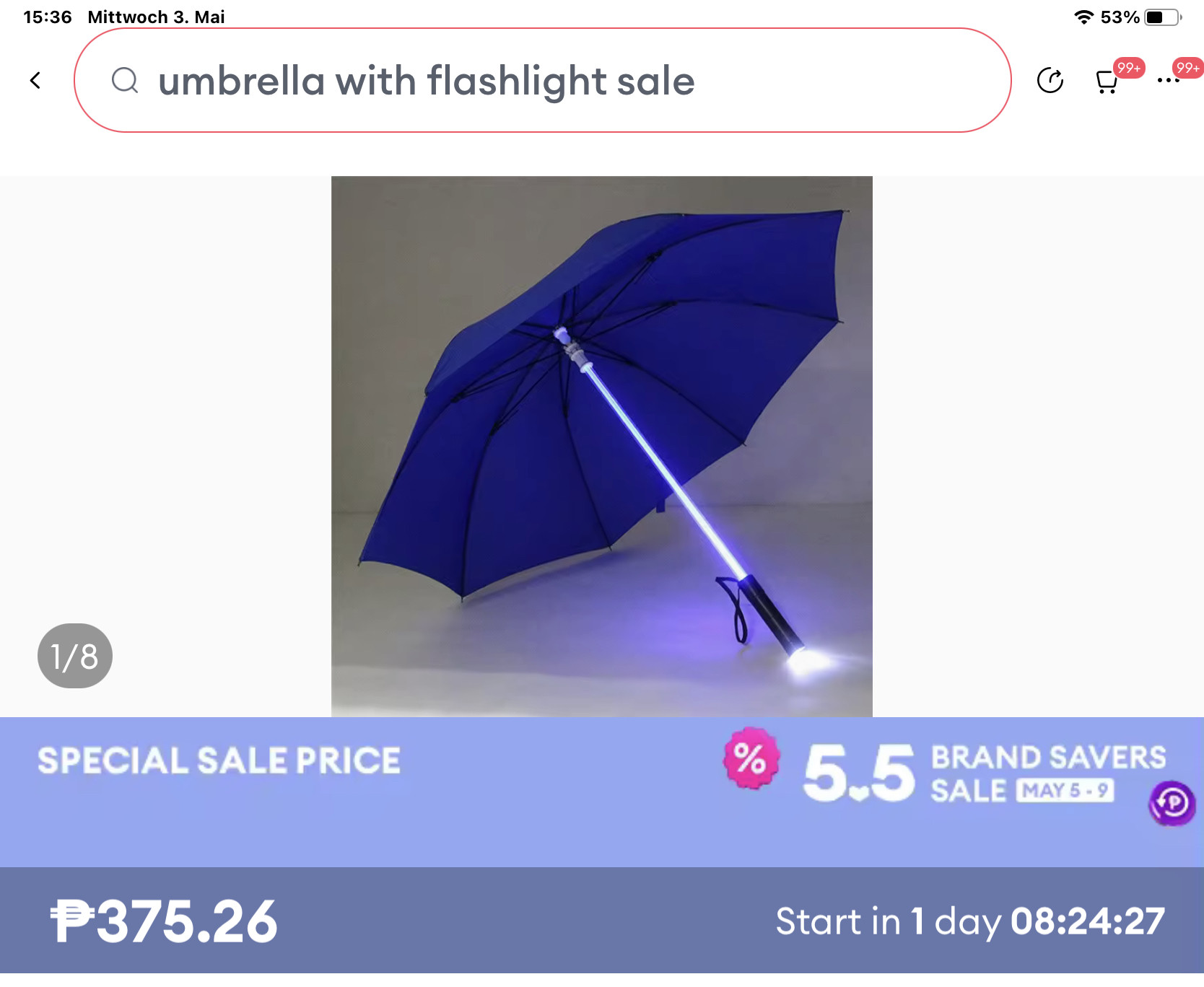Tap the battery indicator icon
Image resolution: width=1204 pixels, height=987 pixels.
pyautogui.click(x=1162, y=17)
